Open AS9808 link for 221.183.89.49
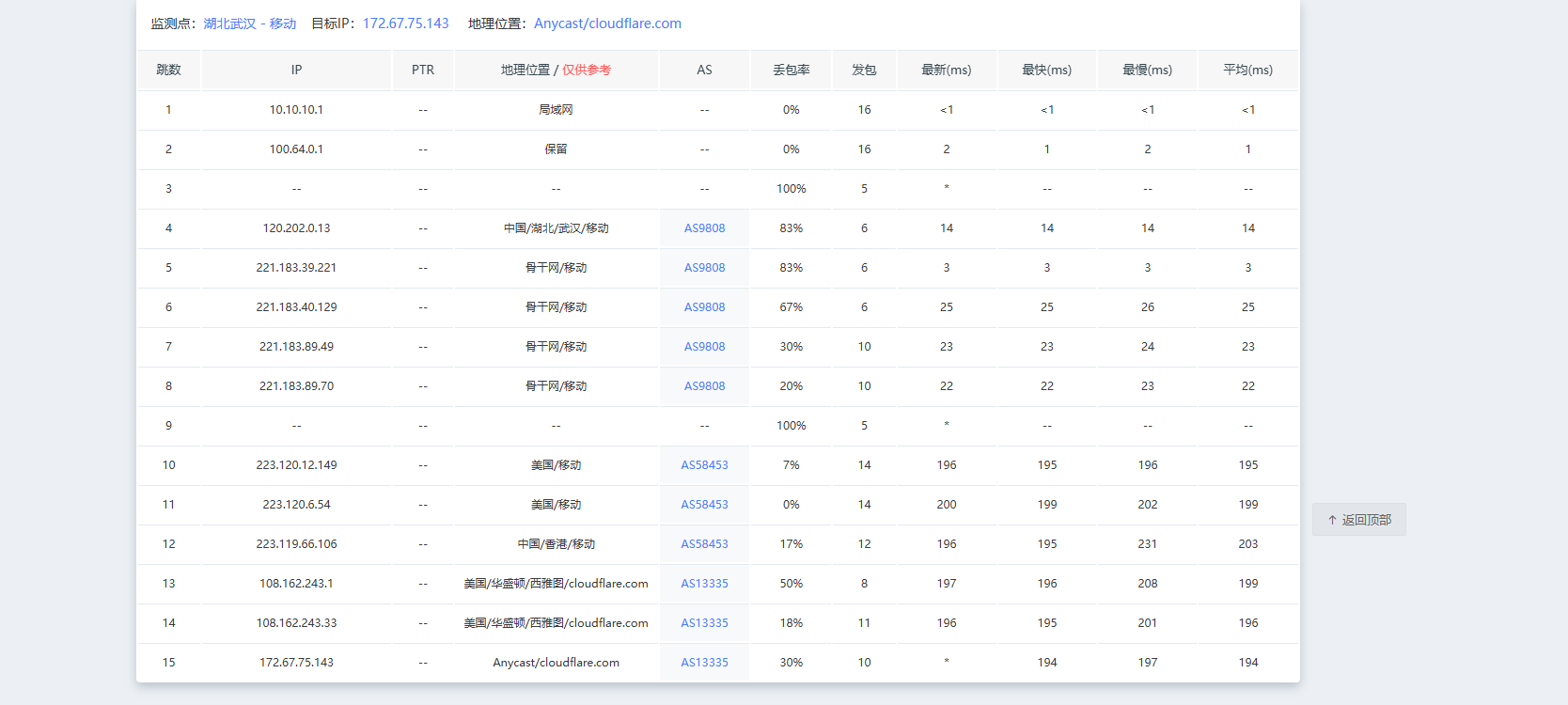This screenshot has width=1568, height=705. 705,347
